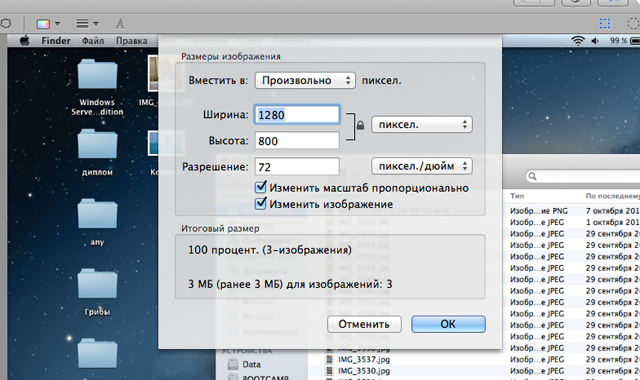The width and height of the screenshot is (640, 380).
Task: Click the Размеры изображения heading
Action: tap(231, 56)
